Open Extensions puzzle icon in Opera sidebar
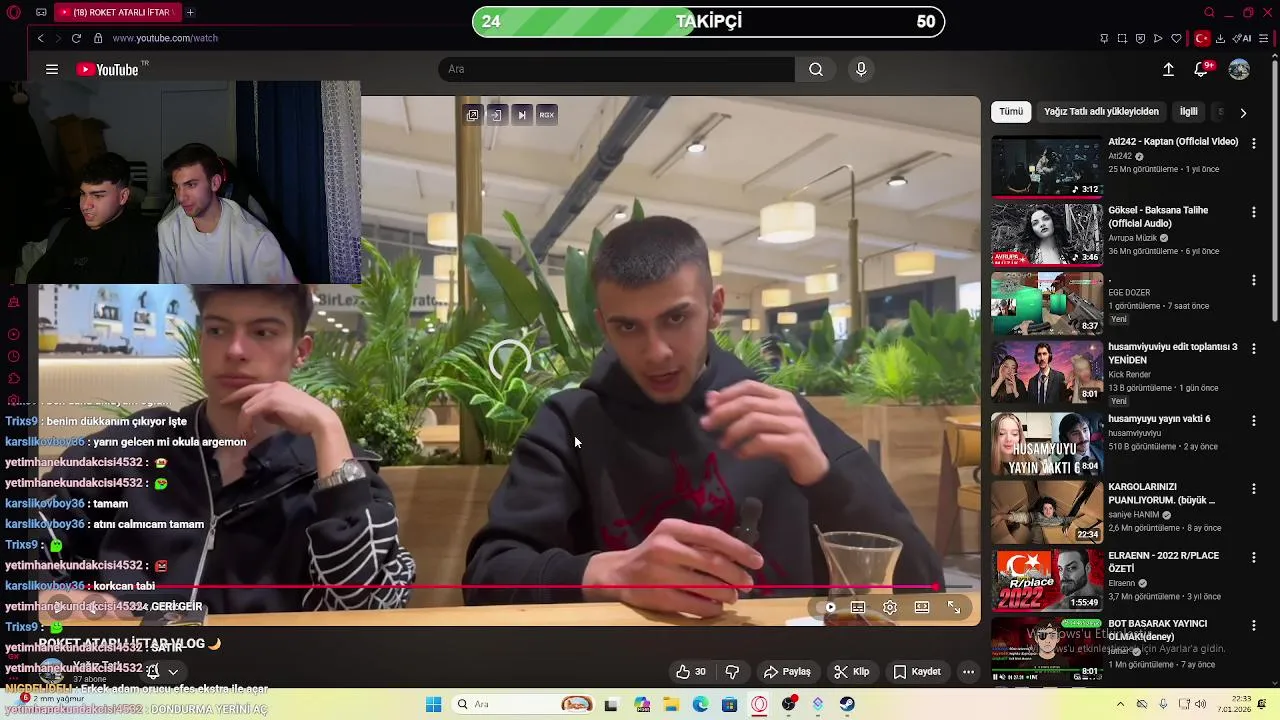Image resolution: width=1280 pixels, height=720 pixels. 14,378
